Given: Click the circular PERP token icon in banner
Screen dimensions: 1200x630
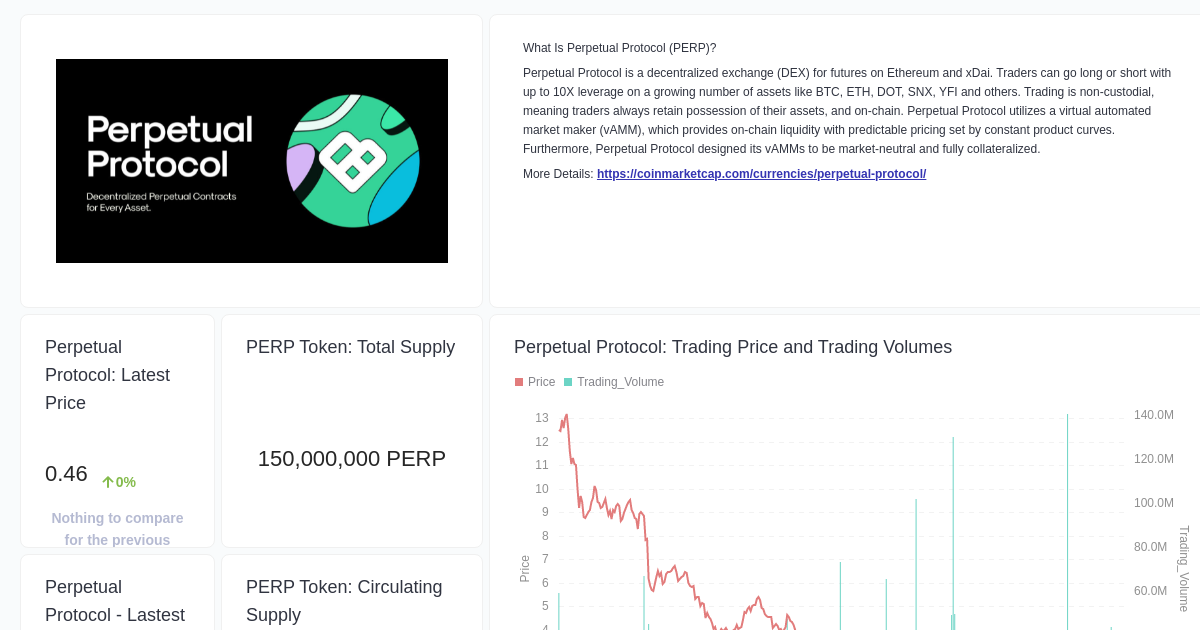Looking at the screenshot, I should [x=355, y=160].
